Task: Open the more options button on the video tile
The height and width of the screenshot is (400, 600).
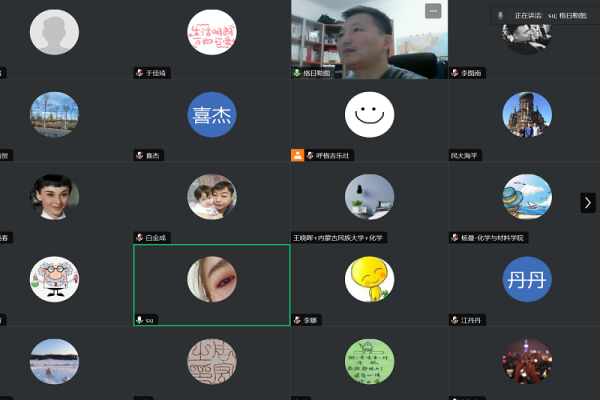Action: pos(432,11)
